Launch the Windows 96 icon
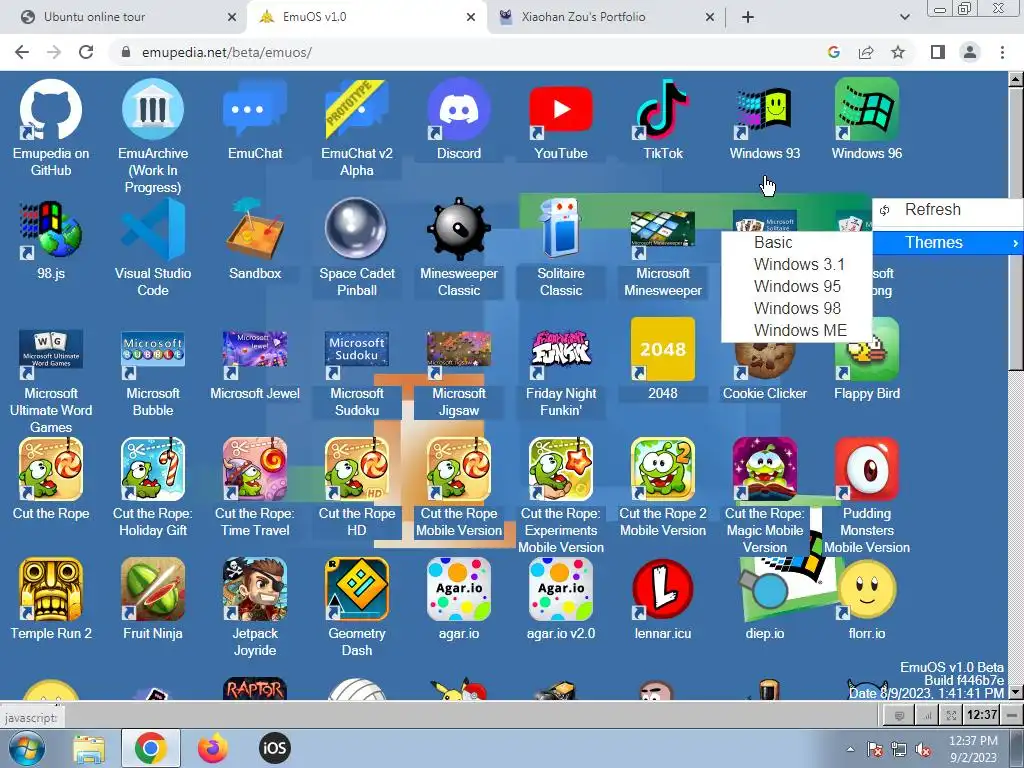 point(867,110)
